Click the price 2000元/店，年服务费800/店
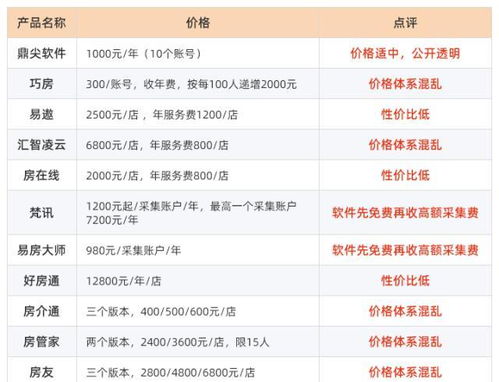 [x=157, y=176]
